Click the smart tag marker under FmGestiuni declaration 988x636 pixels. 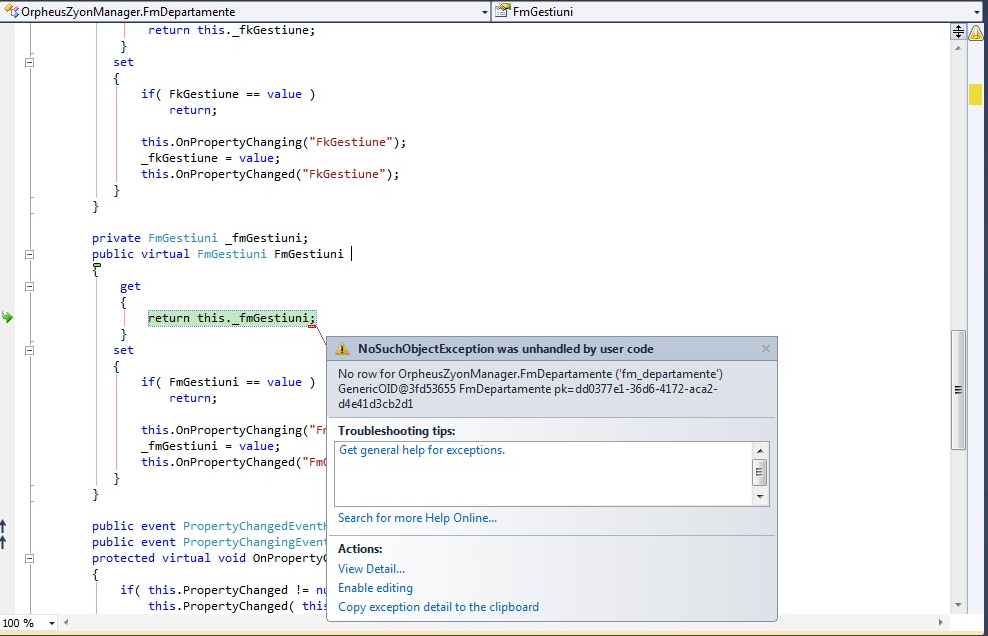tap(97, 266)
